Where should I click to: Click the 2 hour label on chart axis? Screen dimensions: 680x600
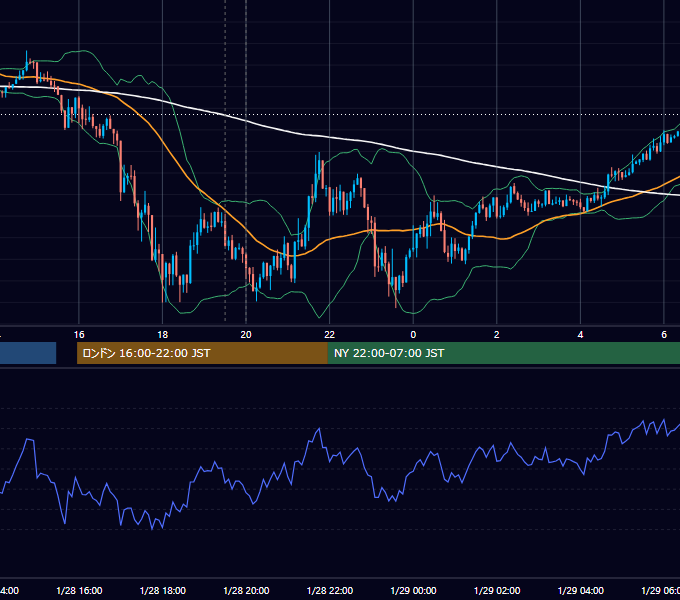[x=497, y=335]
